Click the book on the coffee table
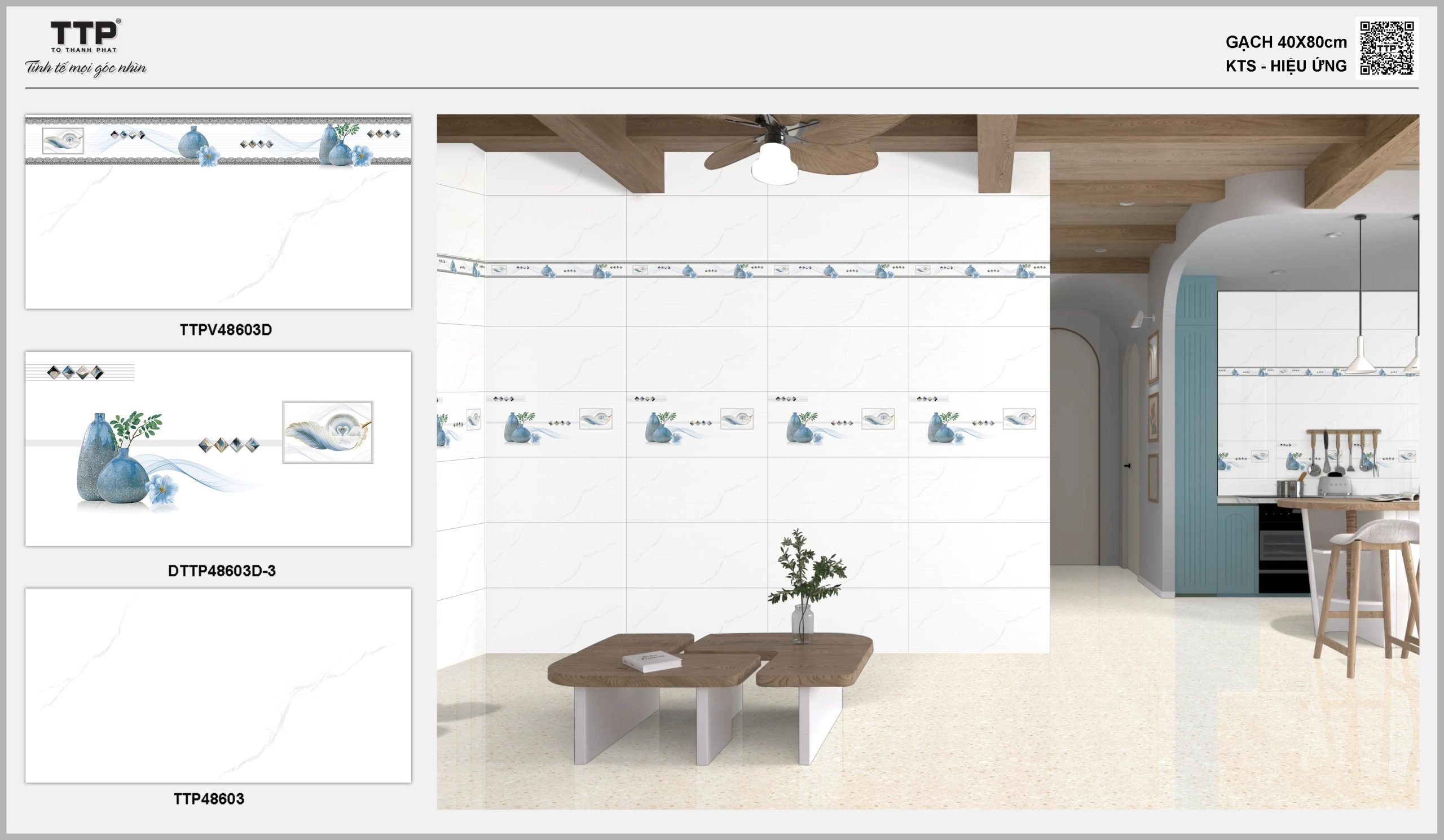The image size is (1444, 840). point(651,661)
